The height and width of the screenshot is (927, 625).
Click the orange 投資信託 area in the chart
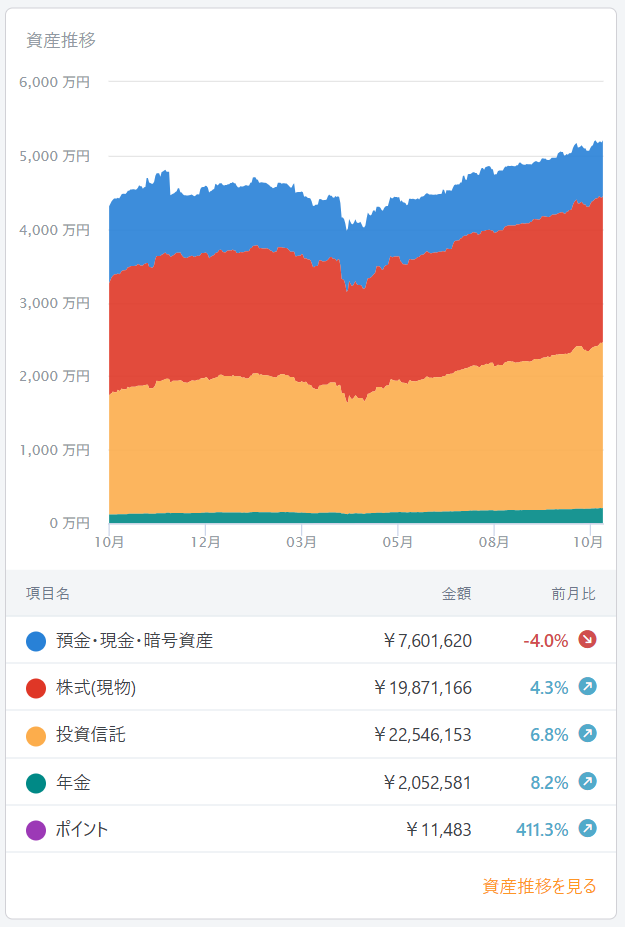coord(300,450)
